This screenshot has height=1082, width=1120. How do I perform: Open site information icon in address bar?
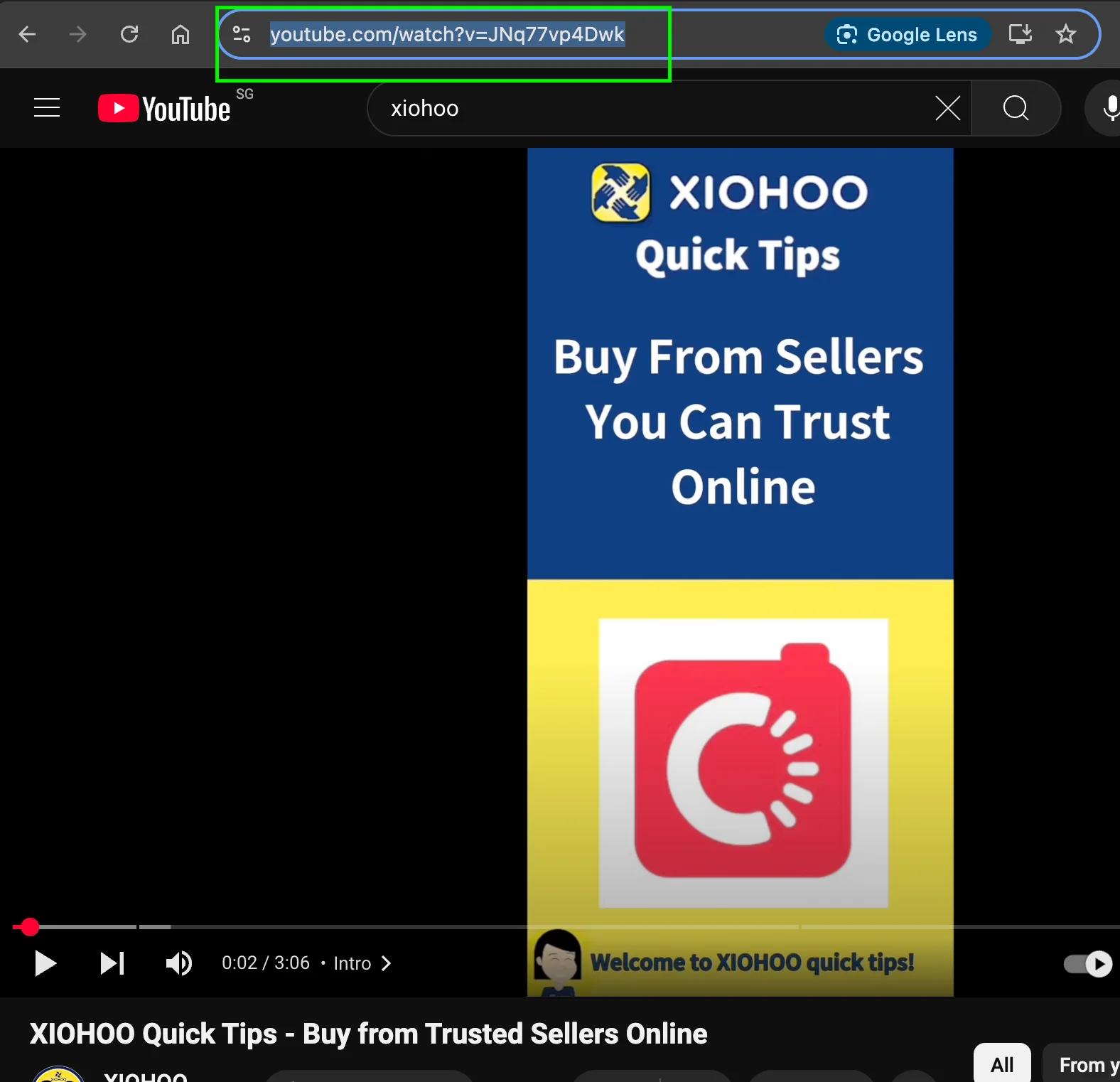click(x=242, y=34)
